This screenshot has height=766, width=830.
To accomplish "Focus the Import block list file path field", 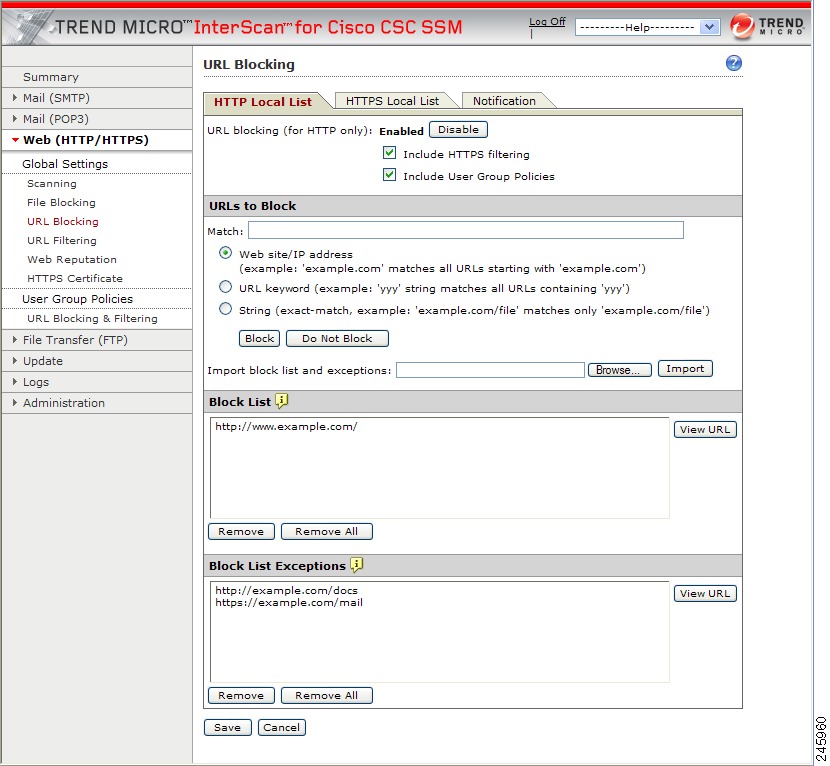I will click(x=490, y=370).
